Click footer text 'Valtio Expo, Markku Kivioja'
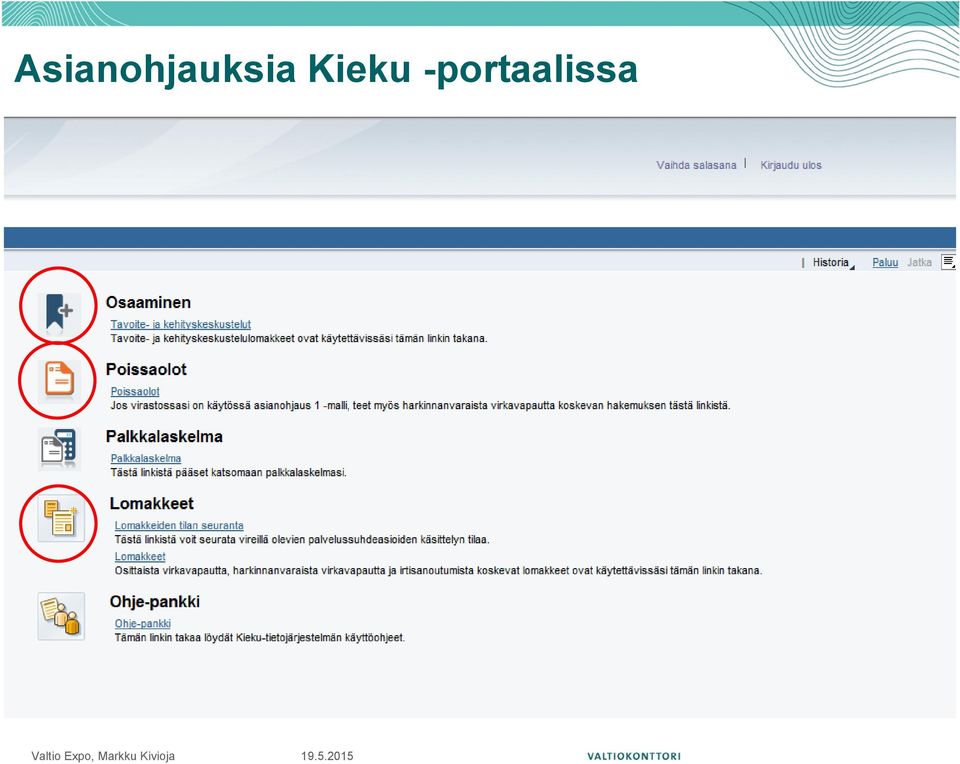 103,756
